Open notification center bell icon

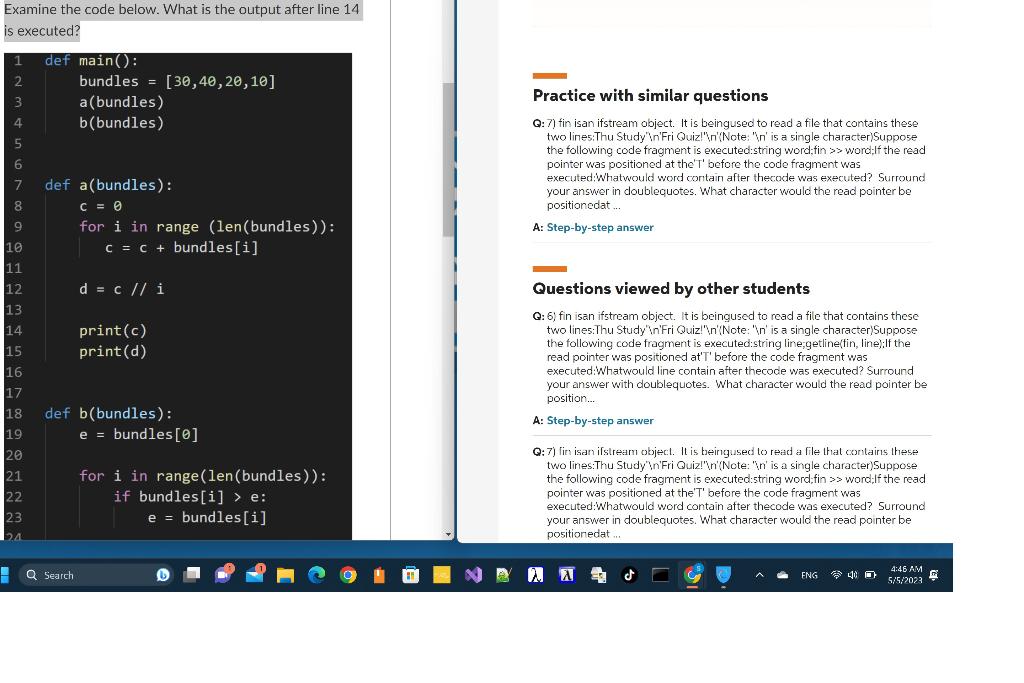[934, 575]
